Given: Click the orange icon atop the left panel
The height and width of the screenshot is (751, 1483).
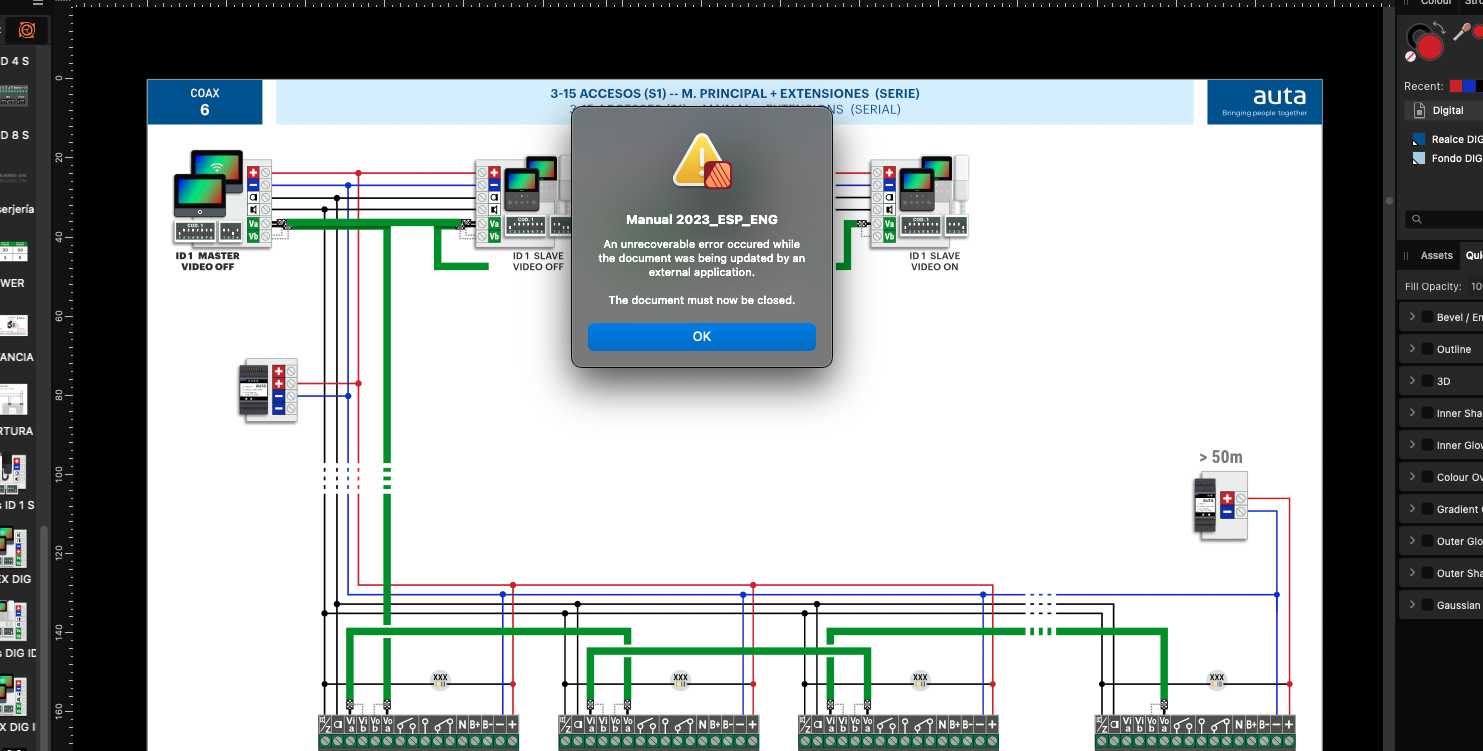Looking at the screenshot, I should pos(27,31).
